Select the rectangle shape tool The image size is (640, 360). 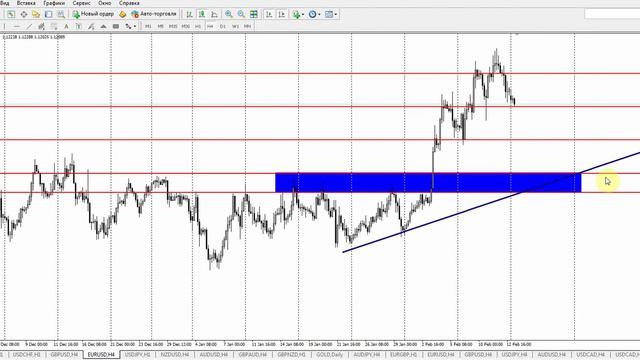[x=116, y=26]
